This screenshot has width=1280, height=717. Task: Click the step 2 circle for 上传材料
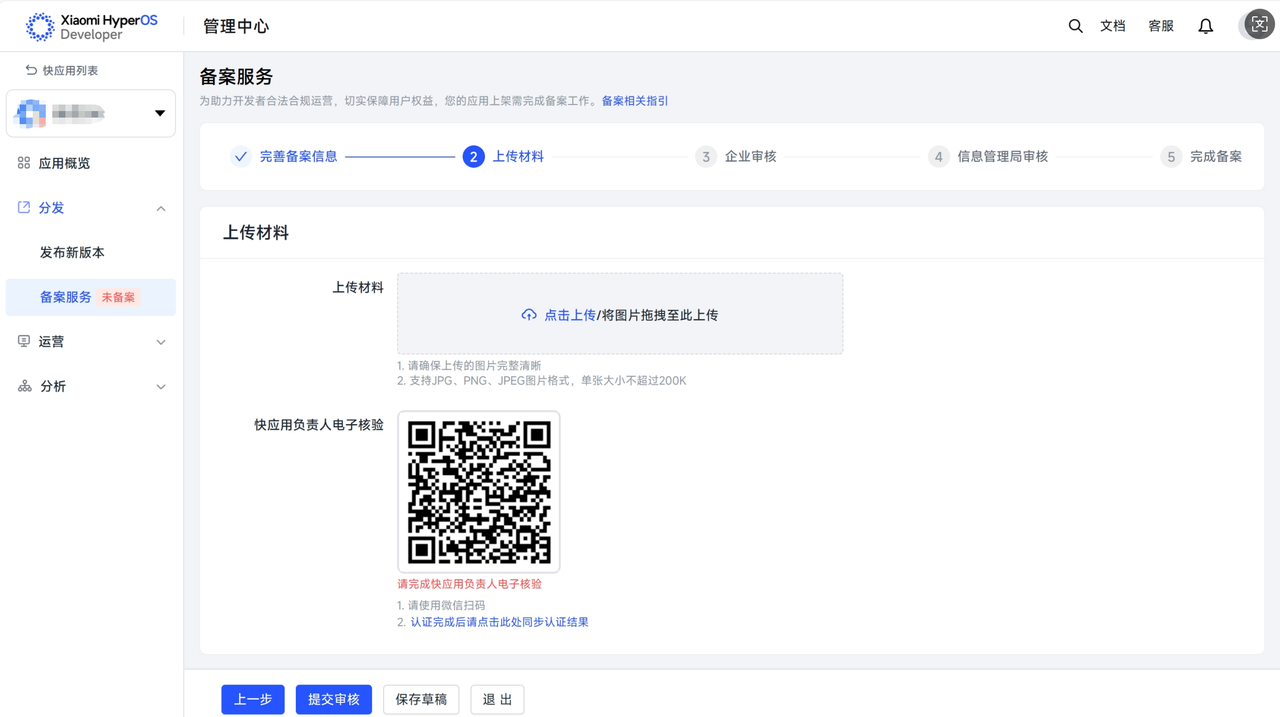[x=474, y=157]
